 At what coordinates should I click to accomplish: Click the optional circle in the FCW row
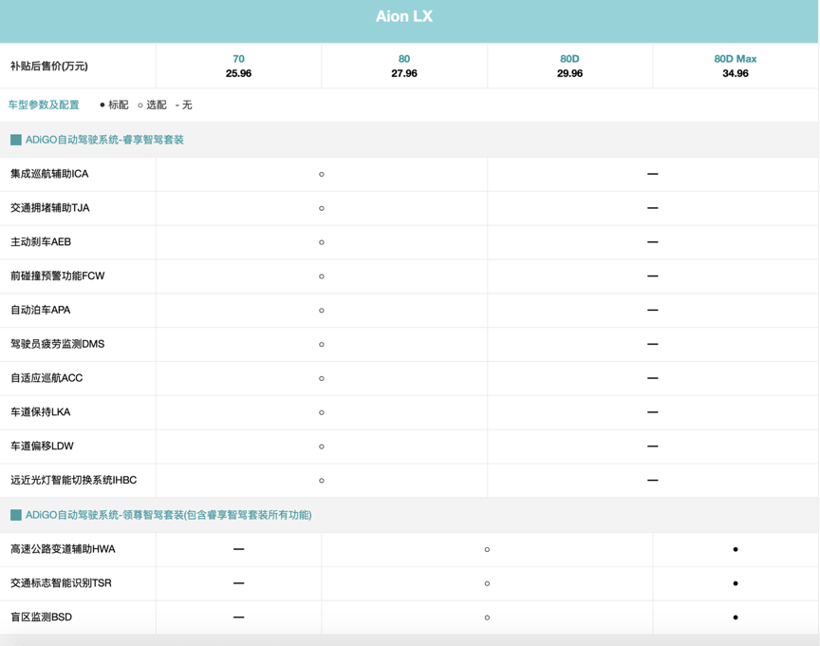322,276
